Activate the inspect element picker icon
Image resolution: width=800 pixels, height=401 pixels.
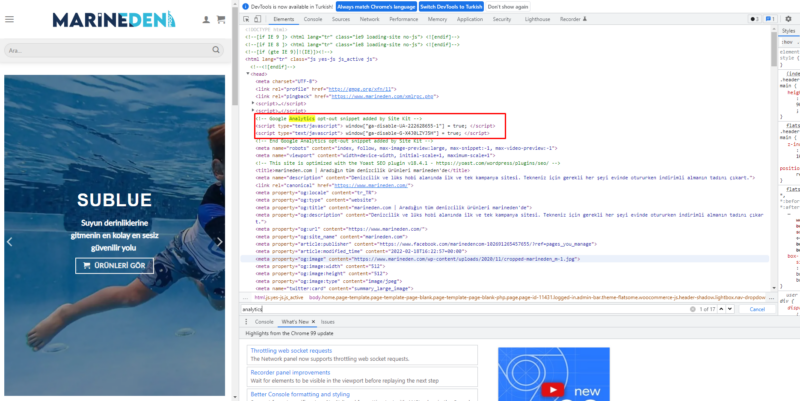(246, 19)
